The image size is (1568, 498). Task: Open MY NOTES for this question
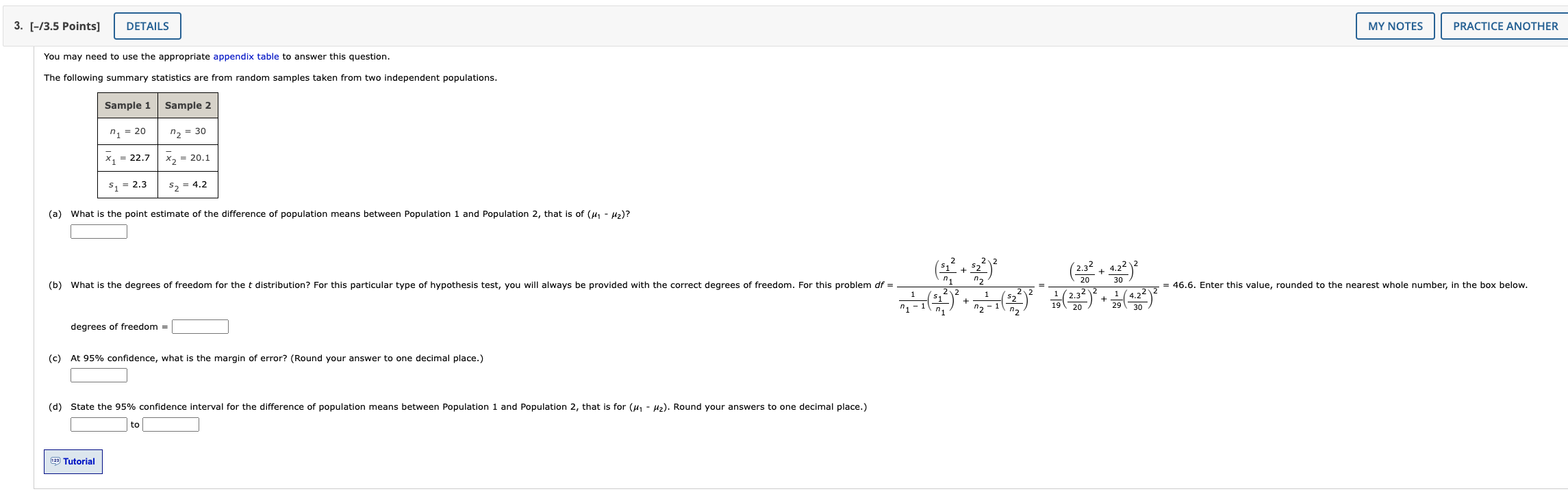[1397, 26]
